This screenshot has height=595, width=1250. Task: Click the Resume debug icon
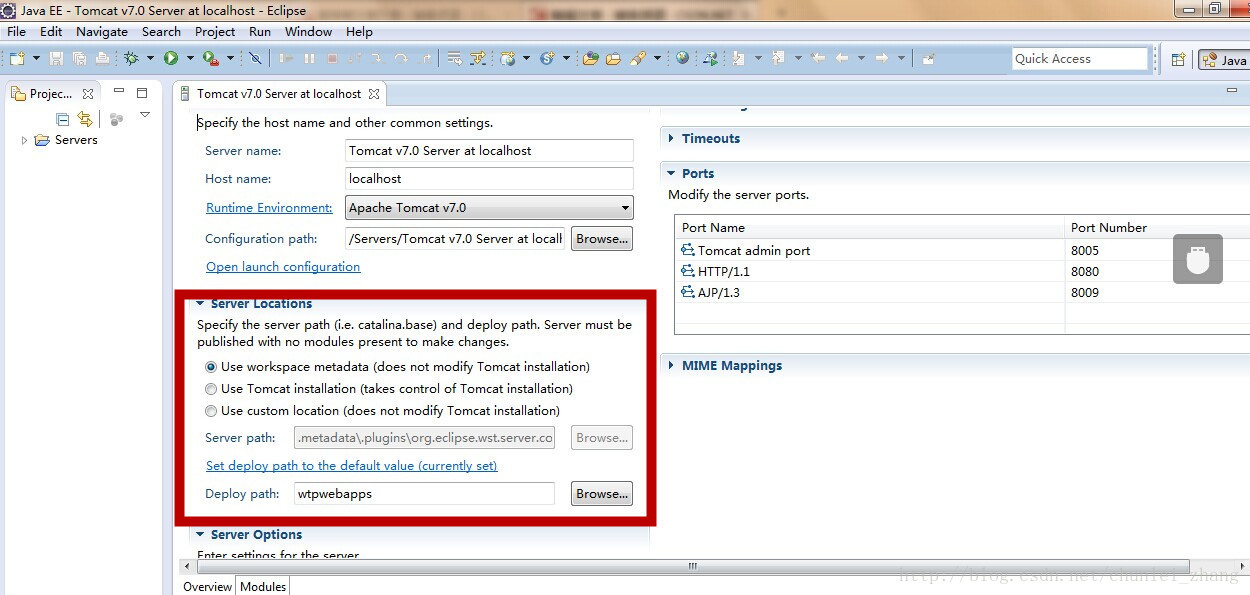click(x=286, y=58)
